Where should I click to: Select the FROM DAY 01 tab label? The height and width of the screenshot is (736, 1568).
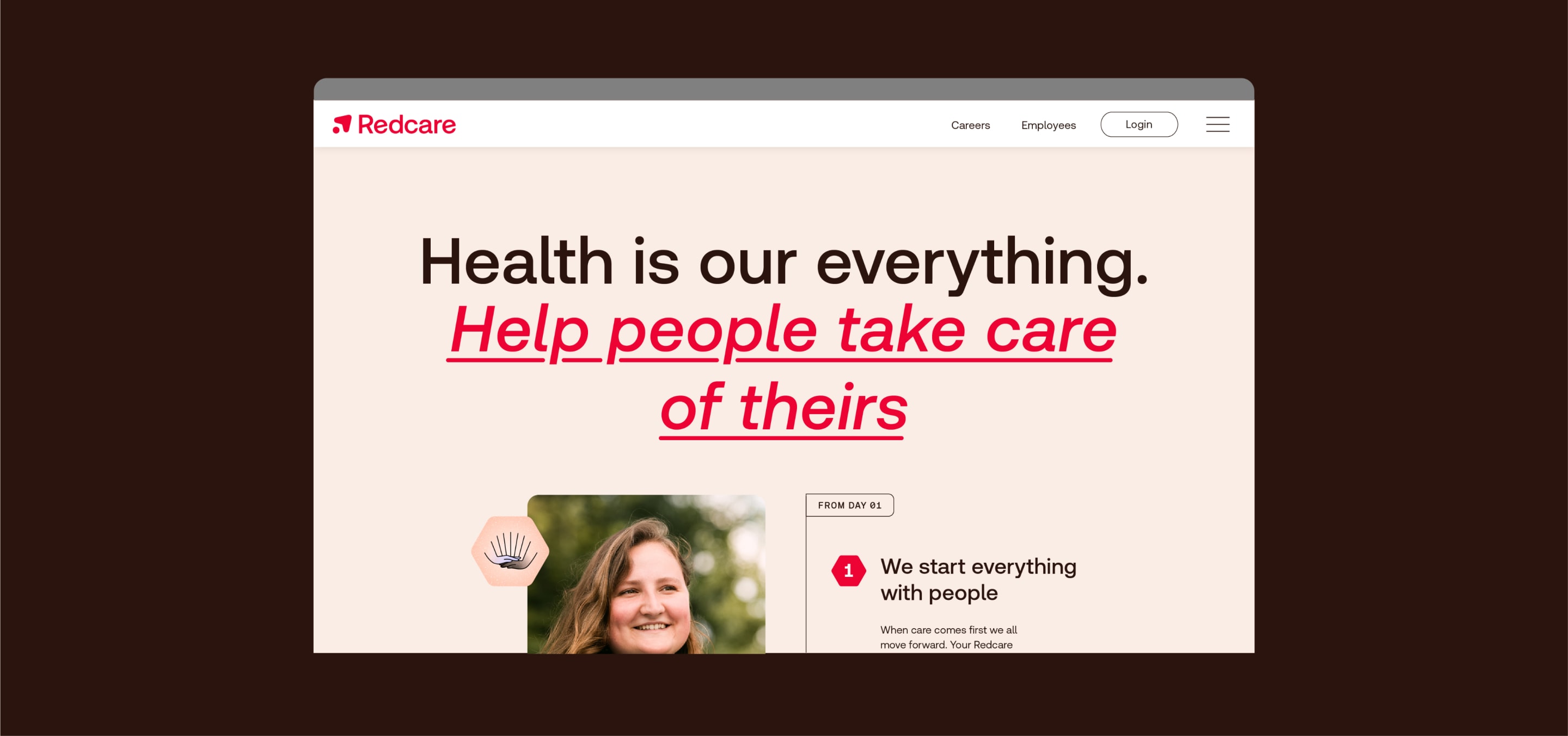[850, 505]
